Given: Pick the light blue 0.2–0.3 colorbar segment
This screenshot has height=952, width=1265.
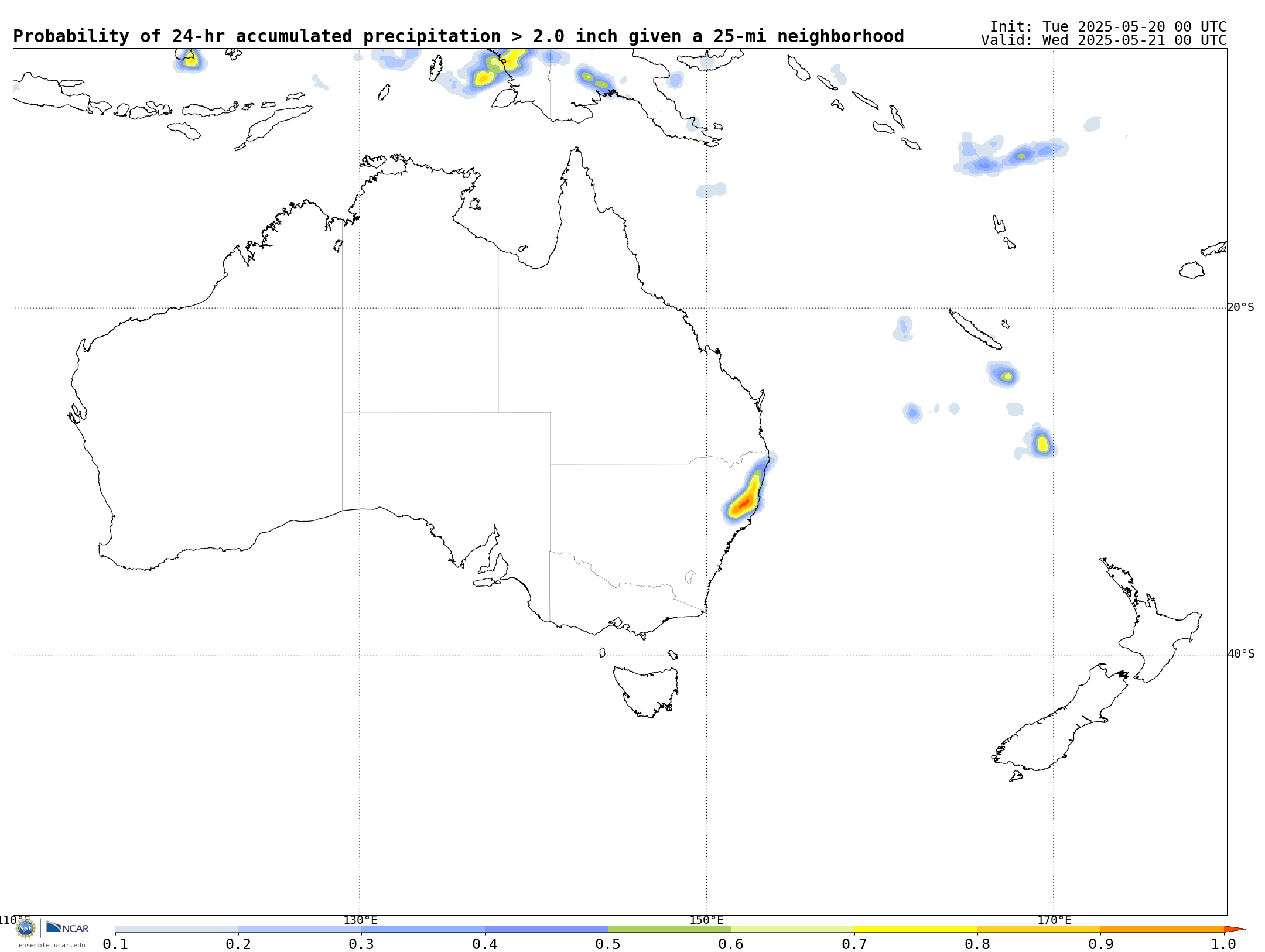Looking at the screenshot, I should pos(300,929).
